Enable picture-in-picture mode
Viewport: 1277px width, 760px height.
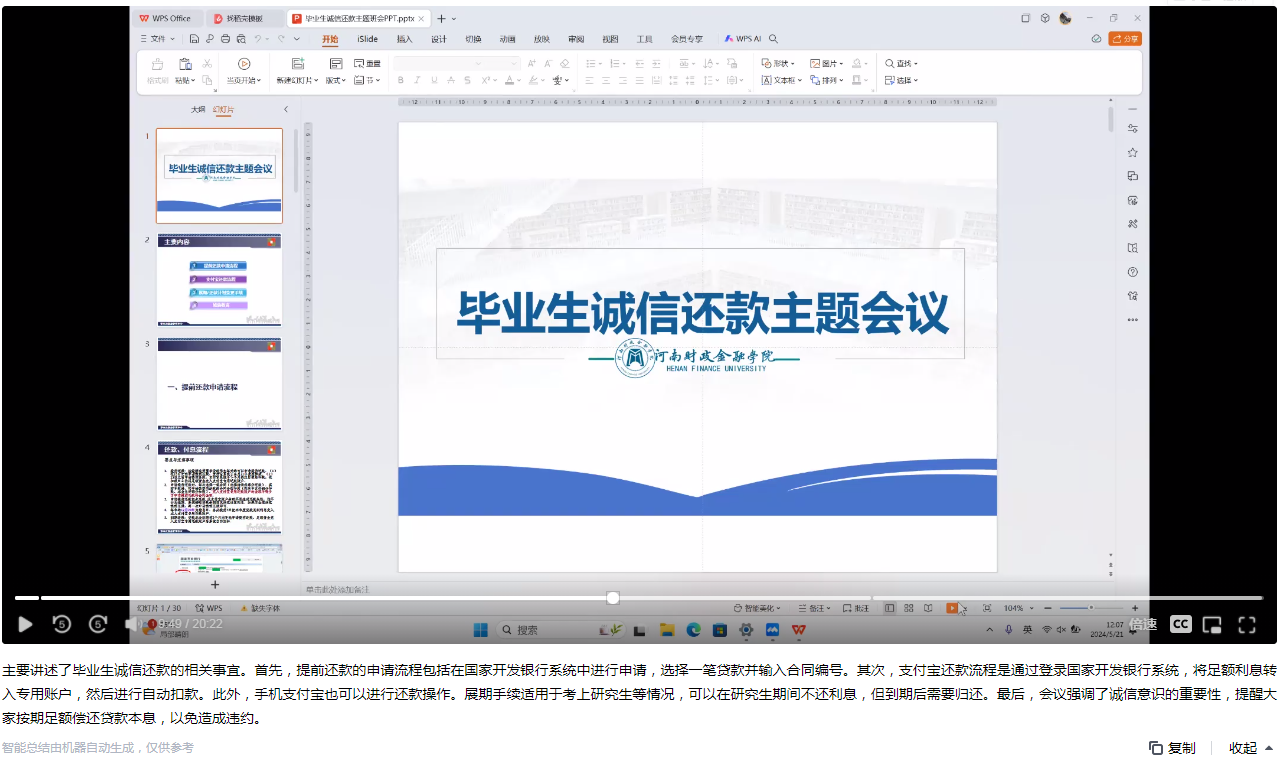1212,625
